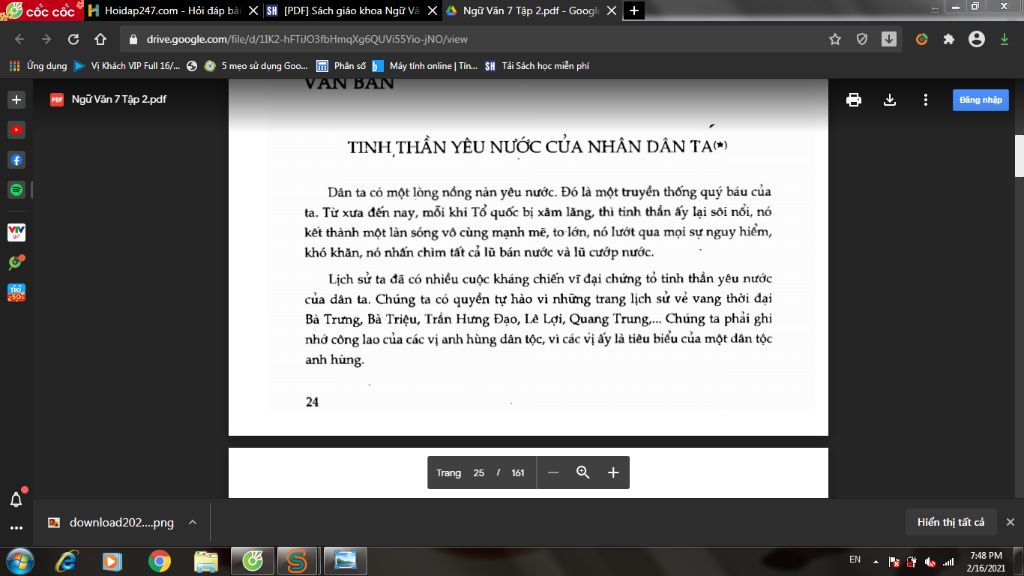Open the Spotify sidebar shortcut
The image size is (1024, 576).
click(16, 190)
